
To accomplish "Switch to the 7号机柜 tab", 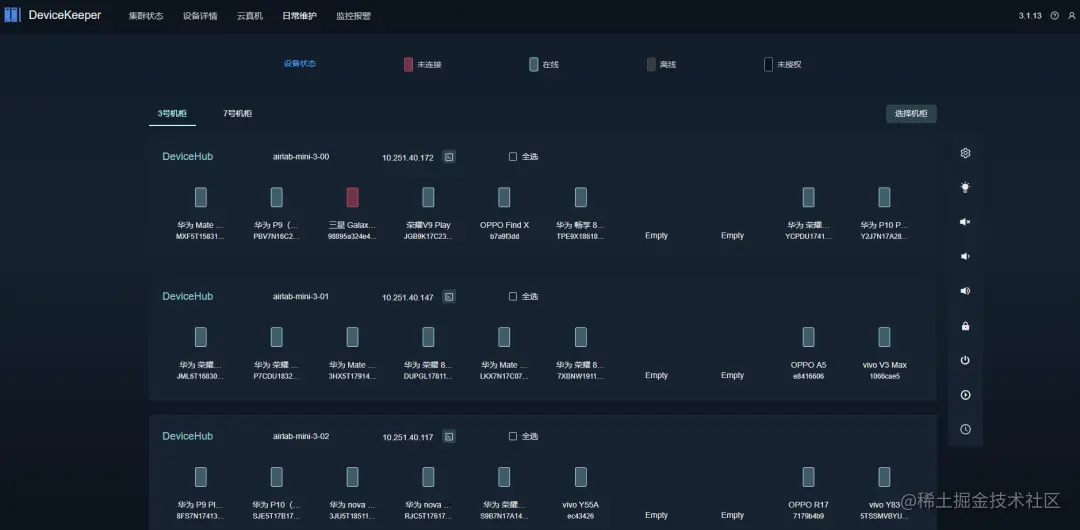I will 238,114.
